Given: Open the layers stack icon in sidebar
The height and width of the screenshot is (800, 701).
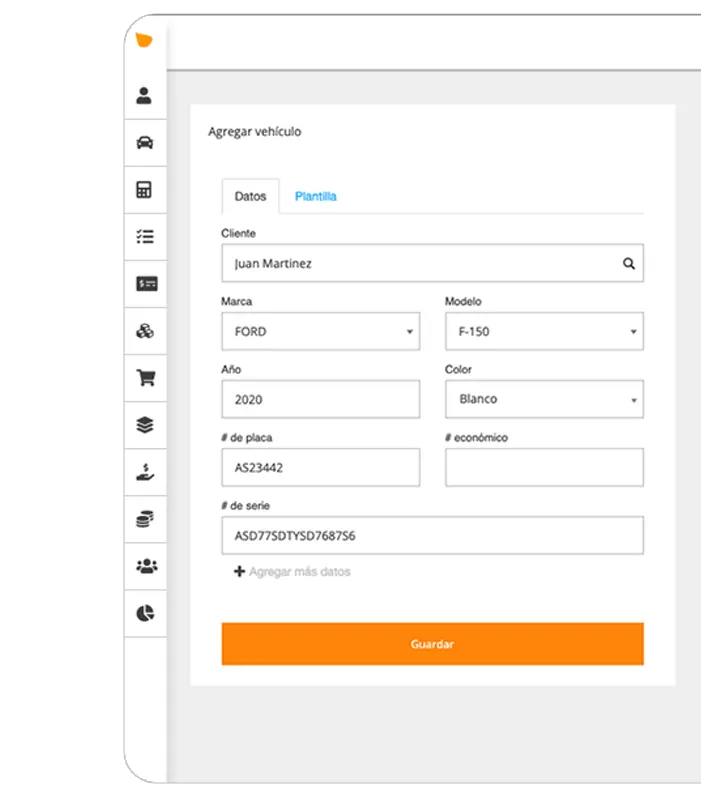Looking at the screenshot, I should [145, 425].
